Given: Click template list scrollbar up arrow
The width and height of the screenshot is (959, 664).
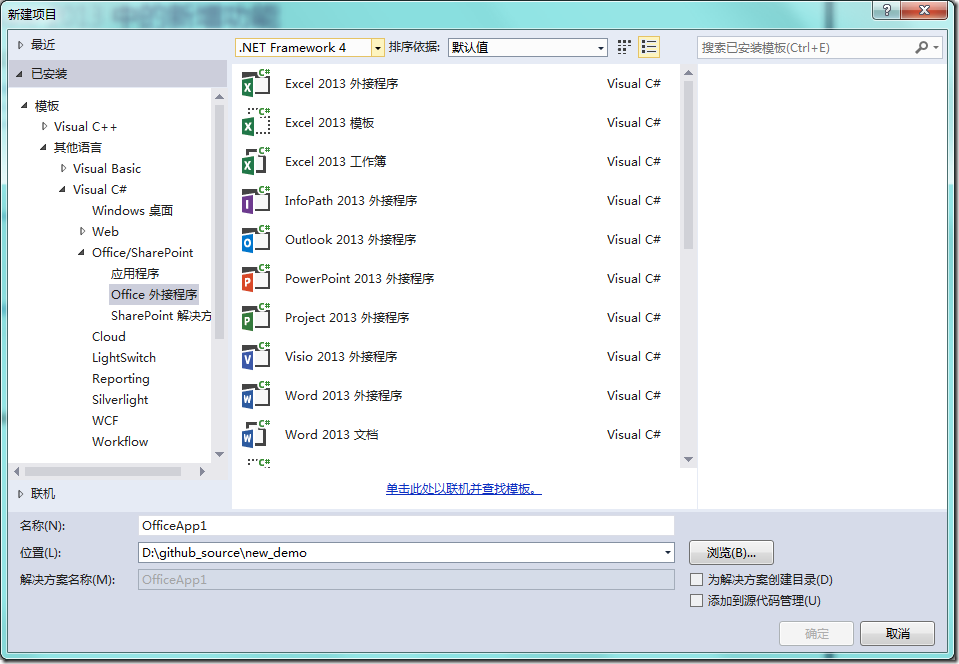Looking at the screenshot, I should tap(688, 73).
